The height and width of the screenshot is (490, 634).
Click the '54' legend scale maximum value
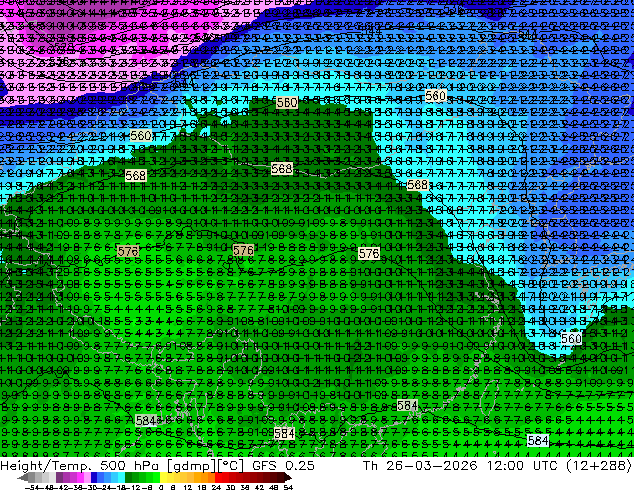pyautogui.click(x=288, y=487)
